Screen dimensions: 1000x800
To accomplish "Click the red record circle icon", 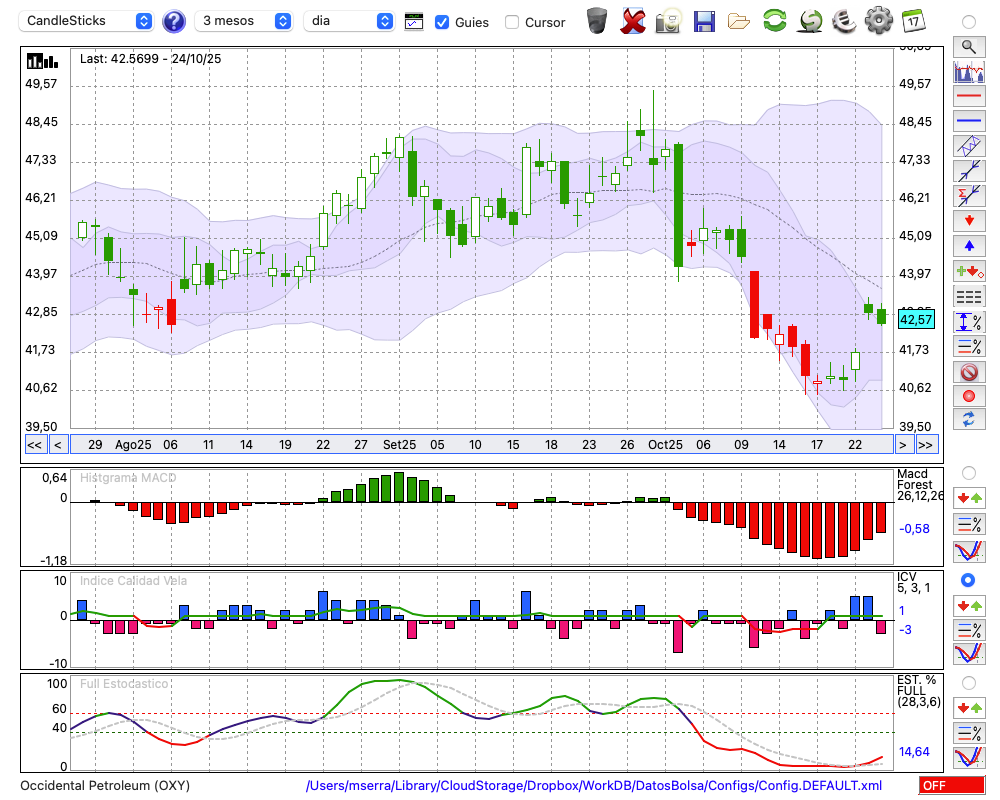I will (x=969, y=396).
